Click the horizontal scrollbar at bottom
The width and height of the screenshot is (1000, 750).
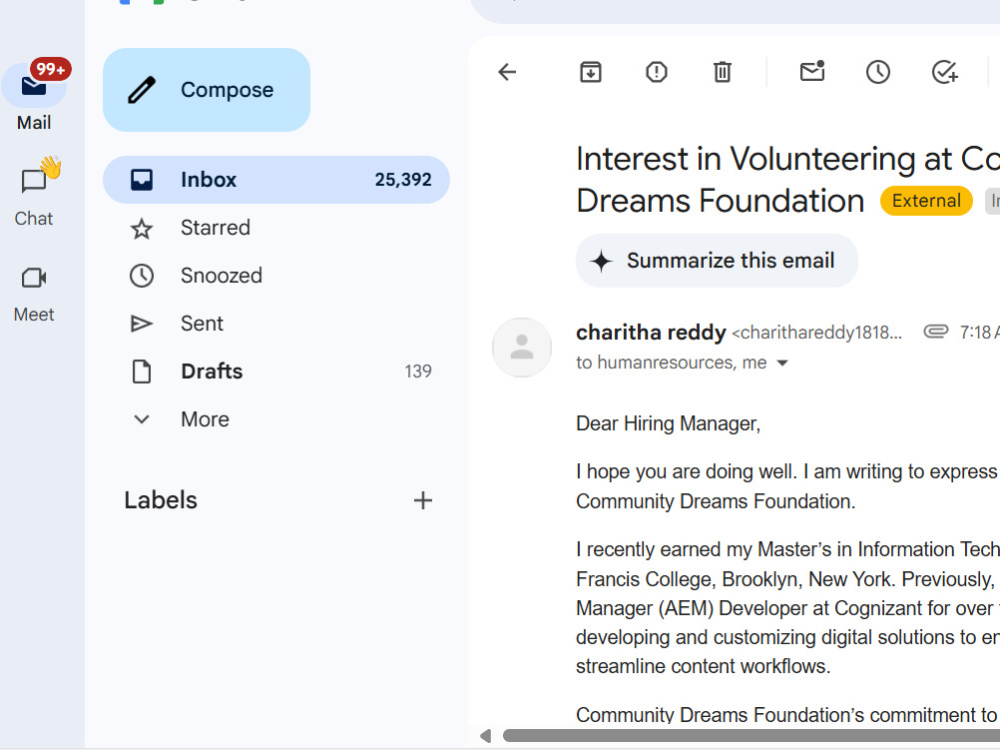tap(751, 736)
